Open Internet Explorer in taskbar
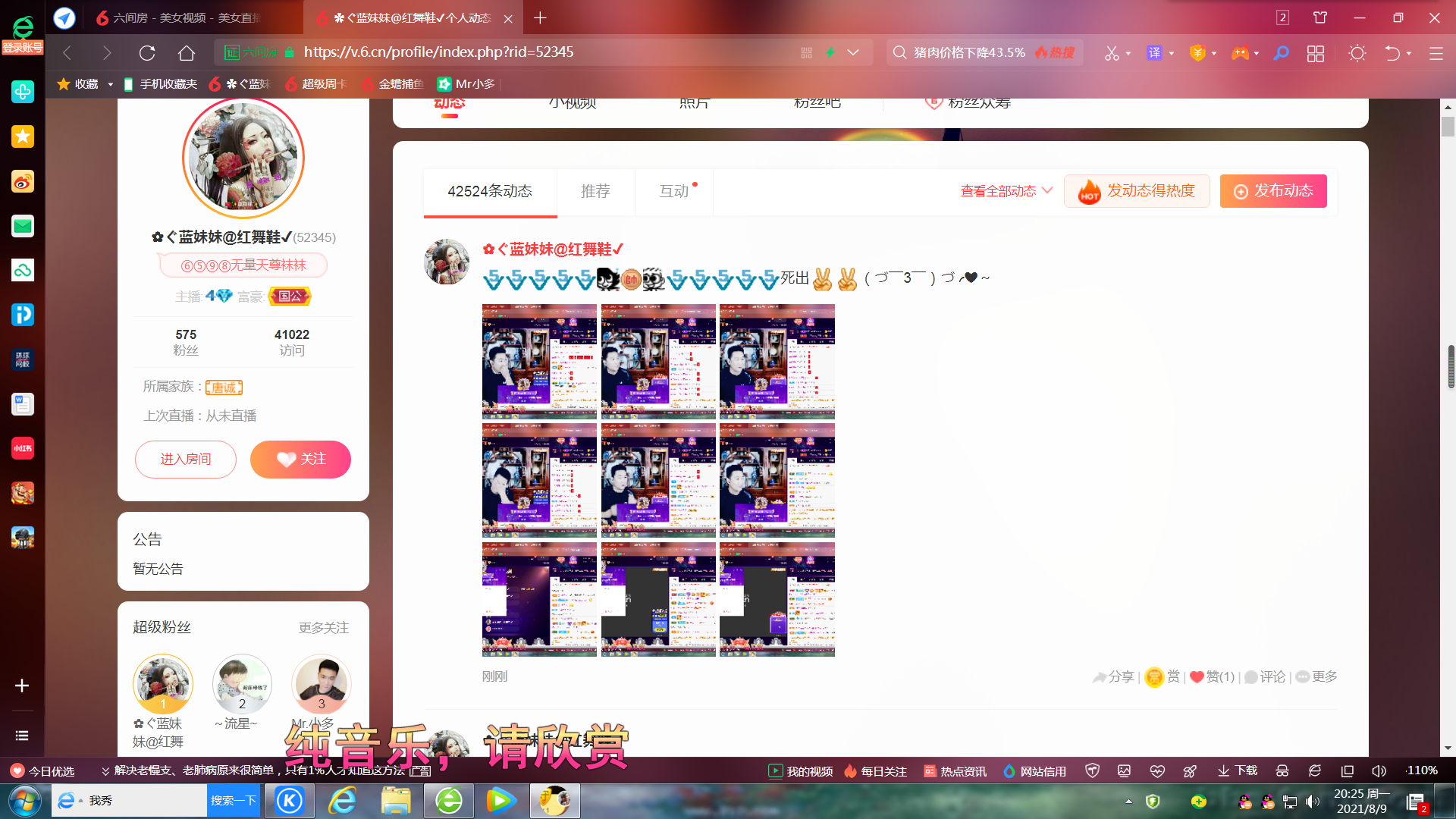The image size is (1456, 819). (342, 801)
